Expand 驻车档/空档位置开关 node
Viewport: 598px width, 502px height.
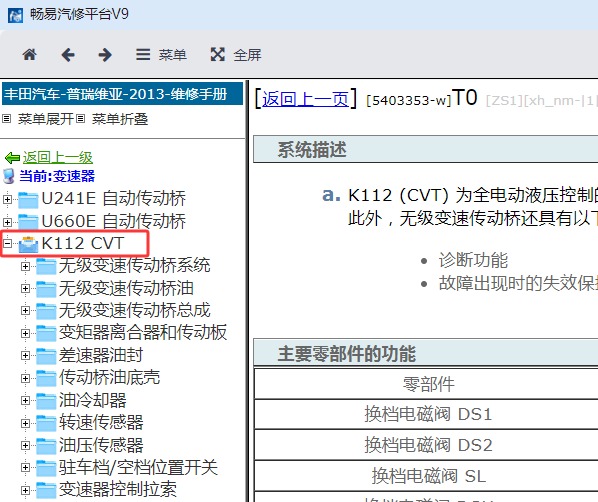click(25, 468)
